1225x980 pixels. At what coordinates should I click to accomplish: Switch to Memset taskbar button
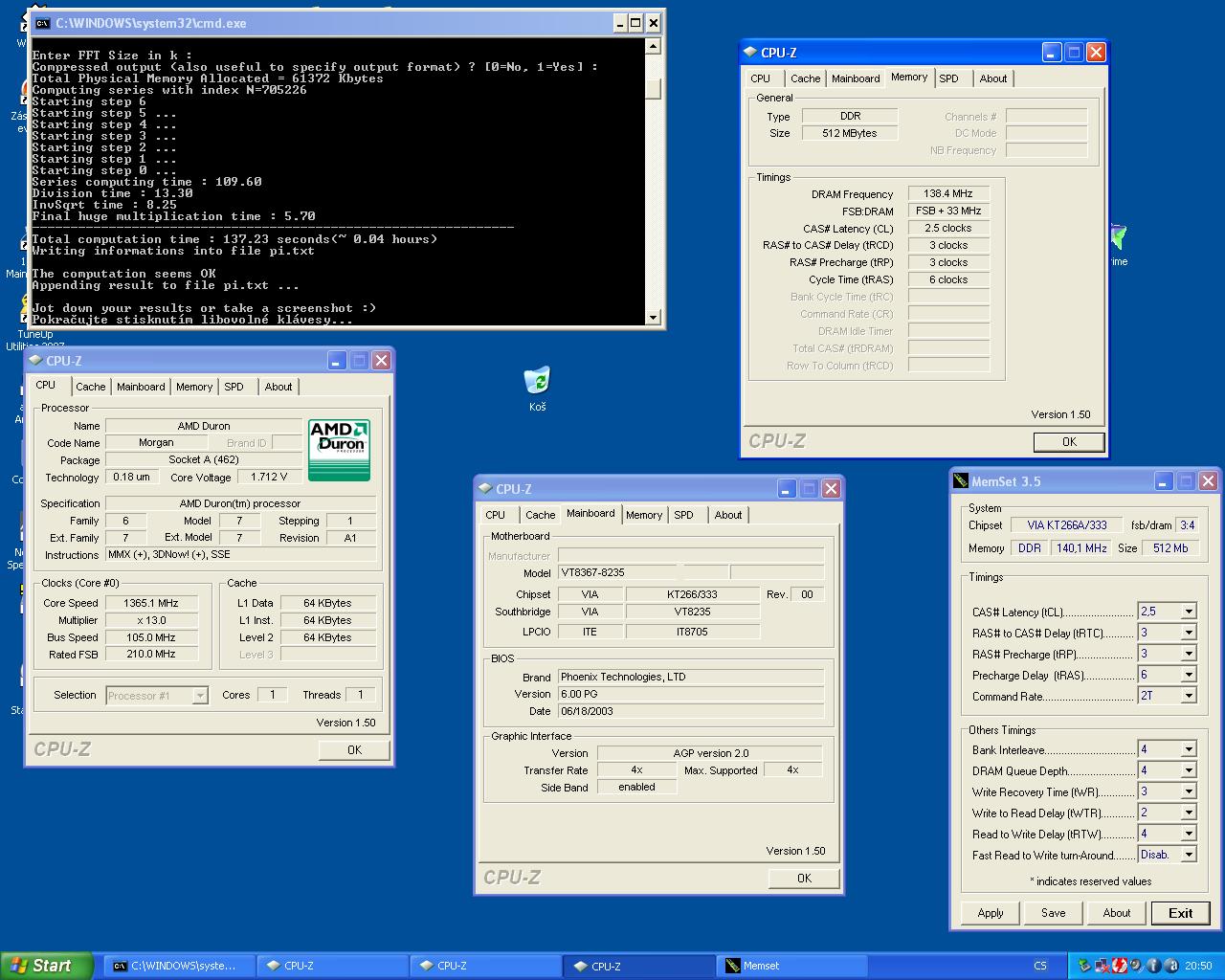pos(792,966)
